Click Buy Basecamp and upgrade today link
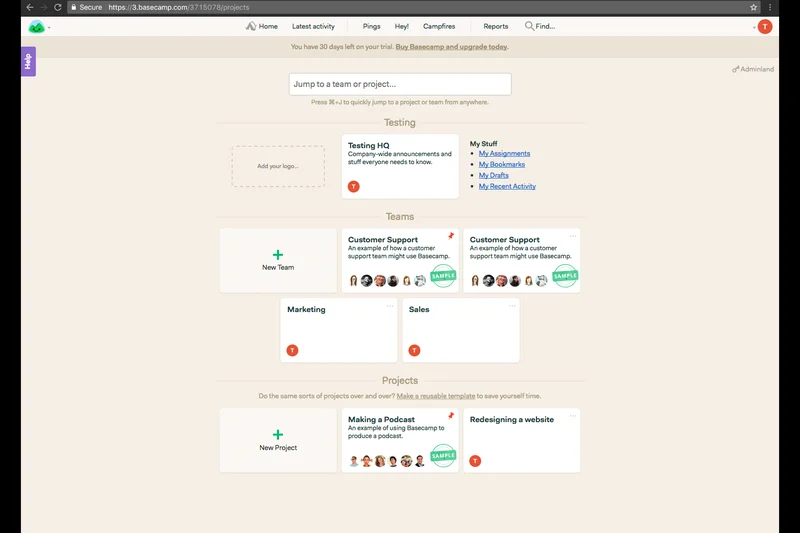The width and height of the screenshot is (800, 533). (x=452, y=47)
